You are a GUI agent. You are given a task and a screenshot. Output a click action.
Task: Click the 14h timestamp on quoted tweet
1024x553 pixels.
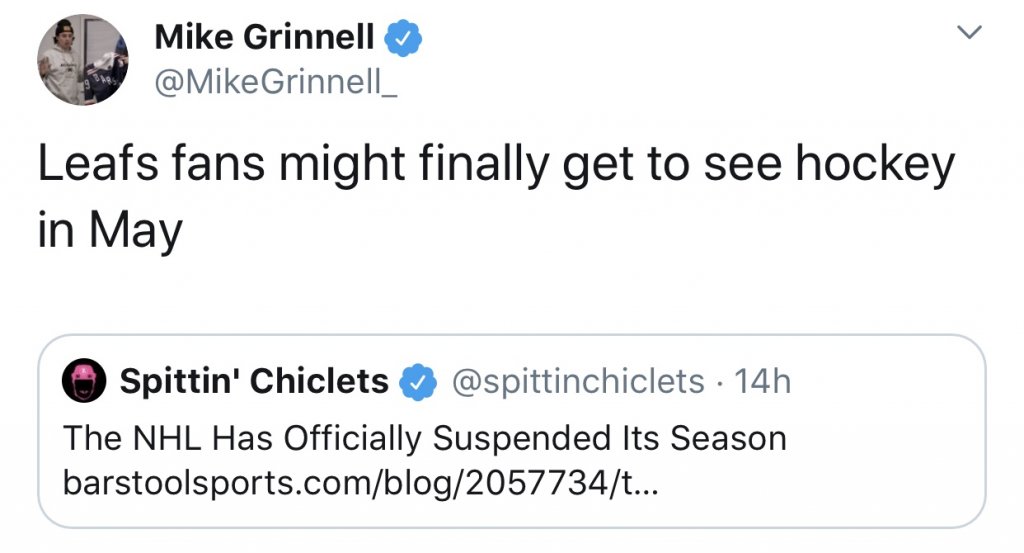pos(762,381)
